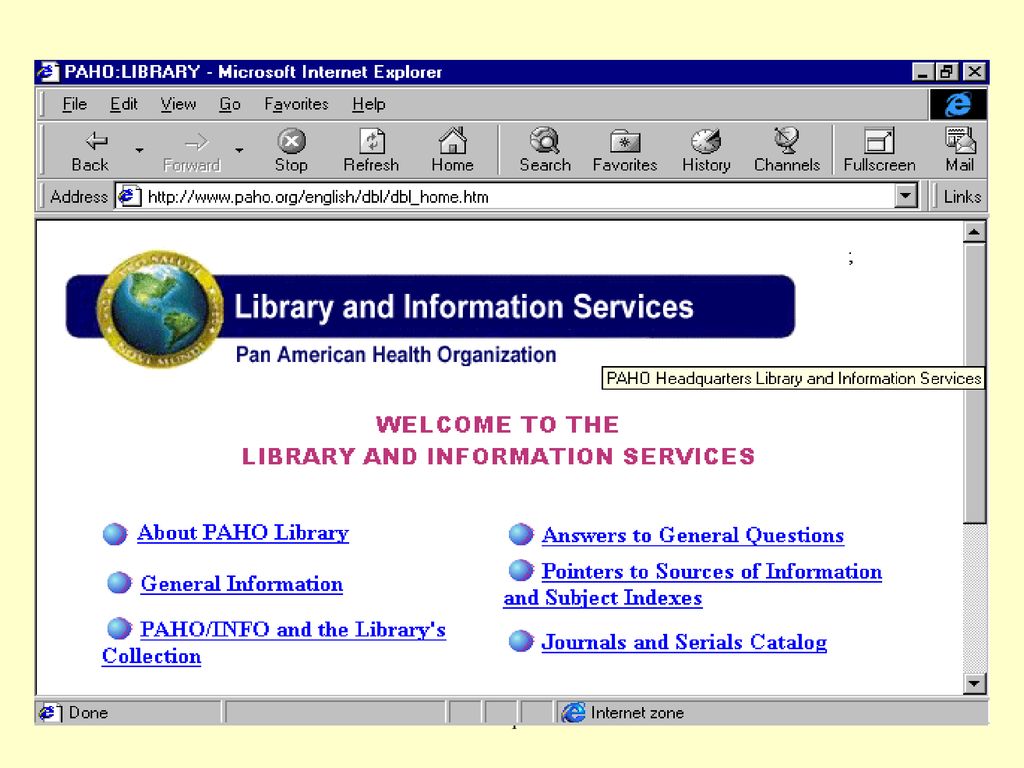
Task: Open Journals and Serials Catalog link
Action: tap(684, 642)
